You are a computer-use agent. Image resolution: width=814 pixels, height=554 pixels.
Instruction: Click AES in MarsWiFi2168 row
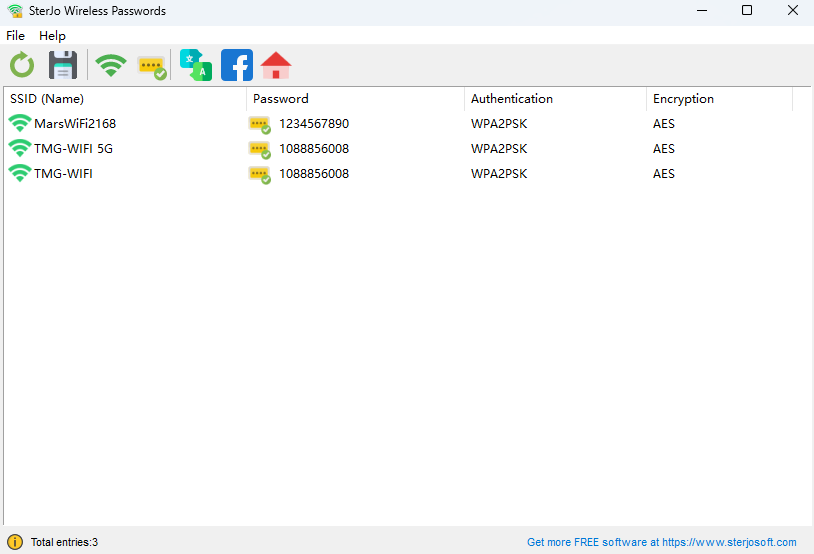pos(663,124)
